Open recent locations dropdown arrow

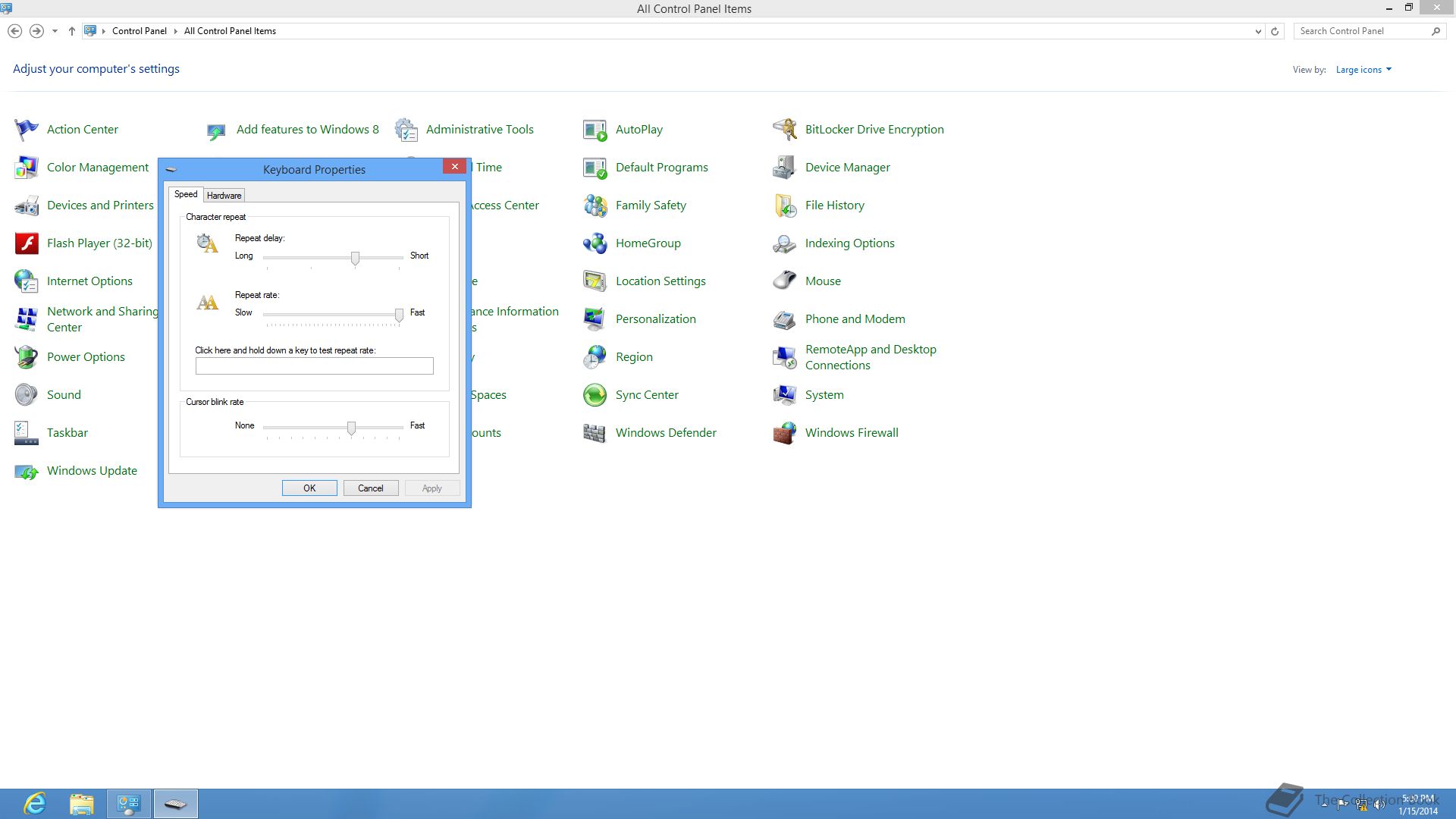click(55, 31)
